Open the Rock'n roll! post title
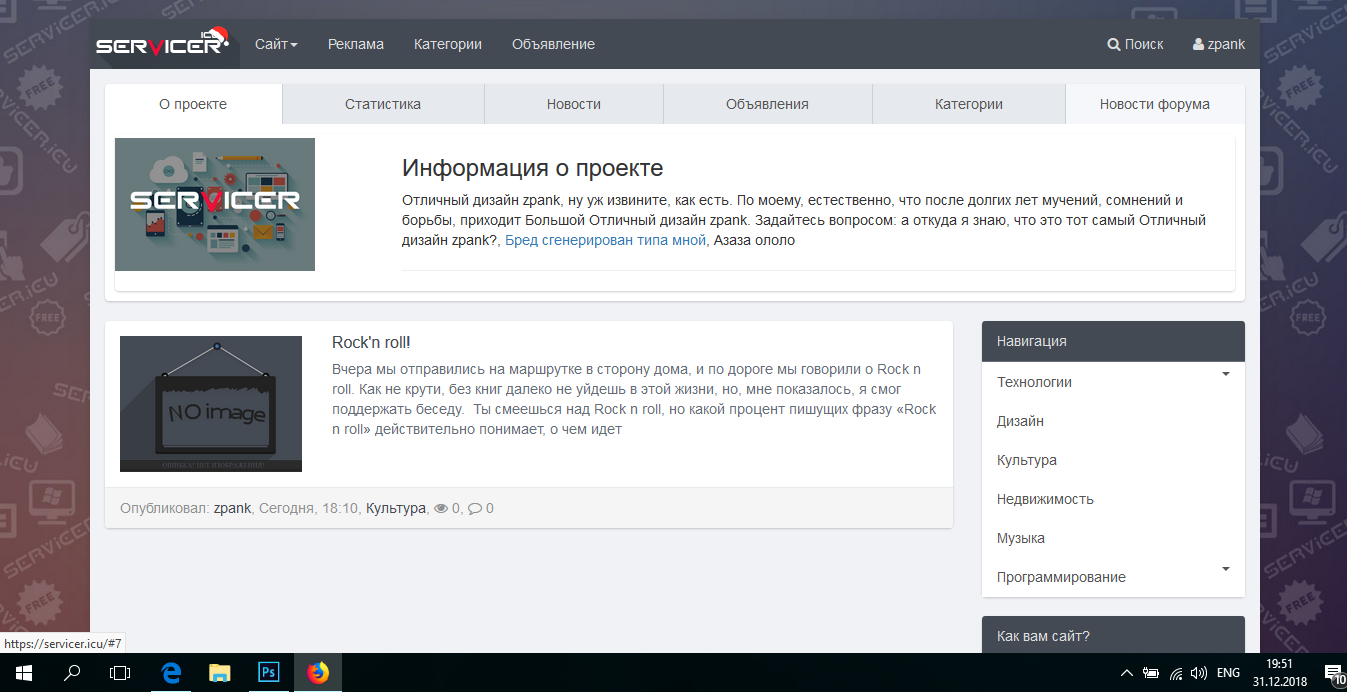1347x692 pixels. 371,342
